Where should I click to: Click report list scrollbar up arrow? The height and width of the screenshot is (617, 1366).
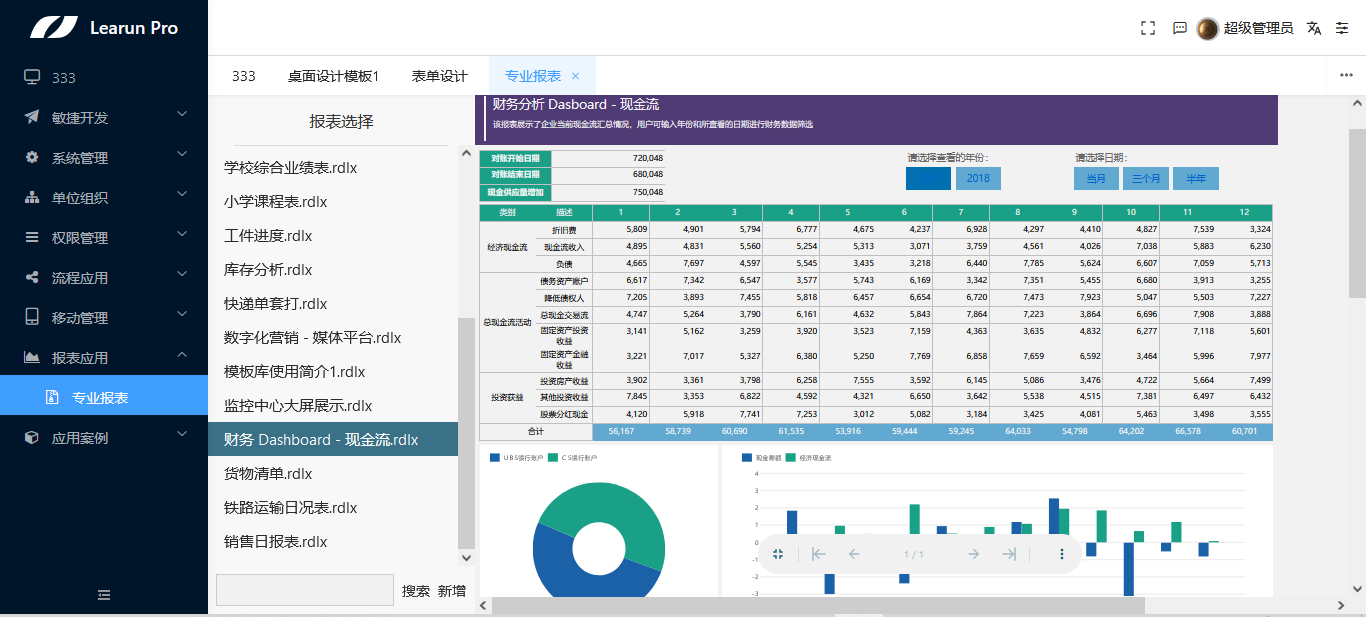click(466, 154)
